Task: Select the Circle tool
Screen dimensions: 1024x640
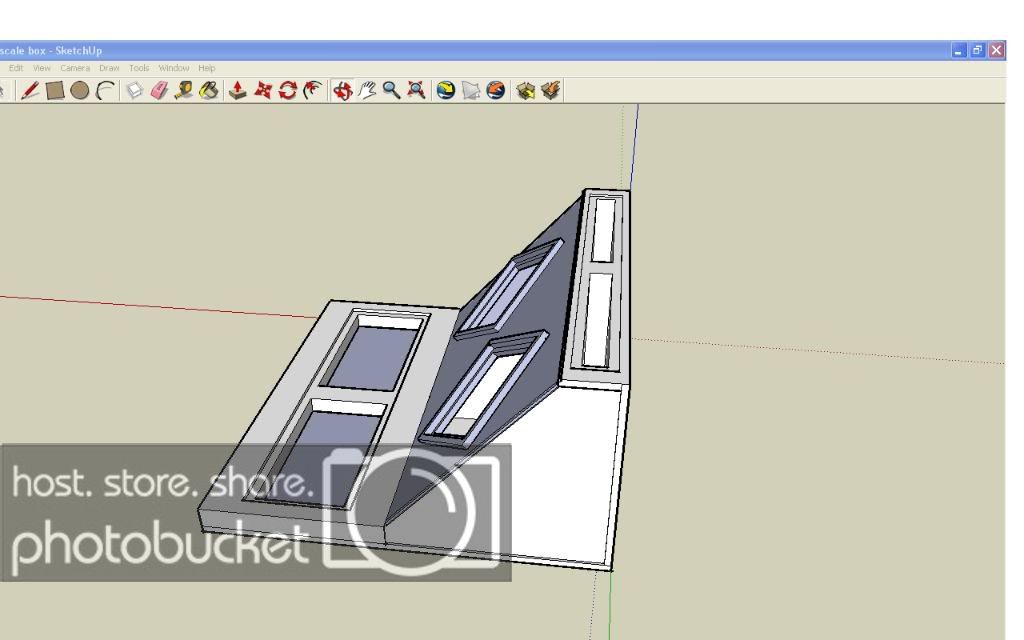Action: 80,90
